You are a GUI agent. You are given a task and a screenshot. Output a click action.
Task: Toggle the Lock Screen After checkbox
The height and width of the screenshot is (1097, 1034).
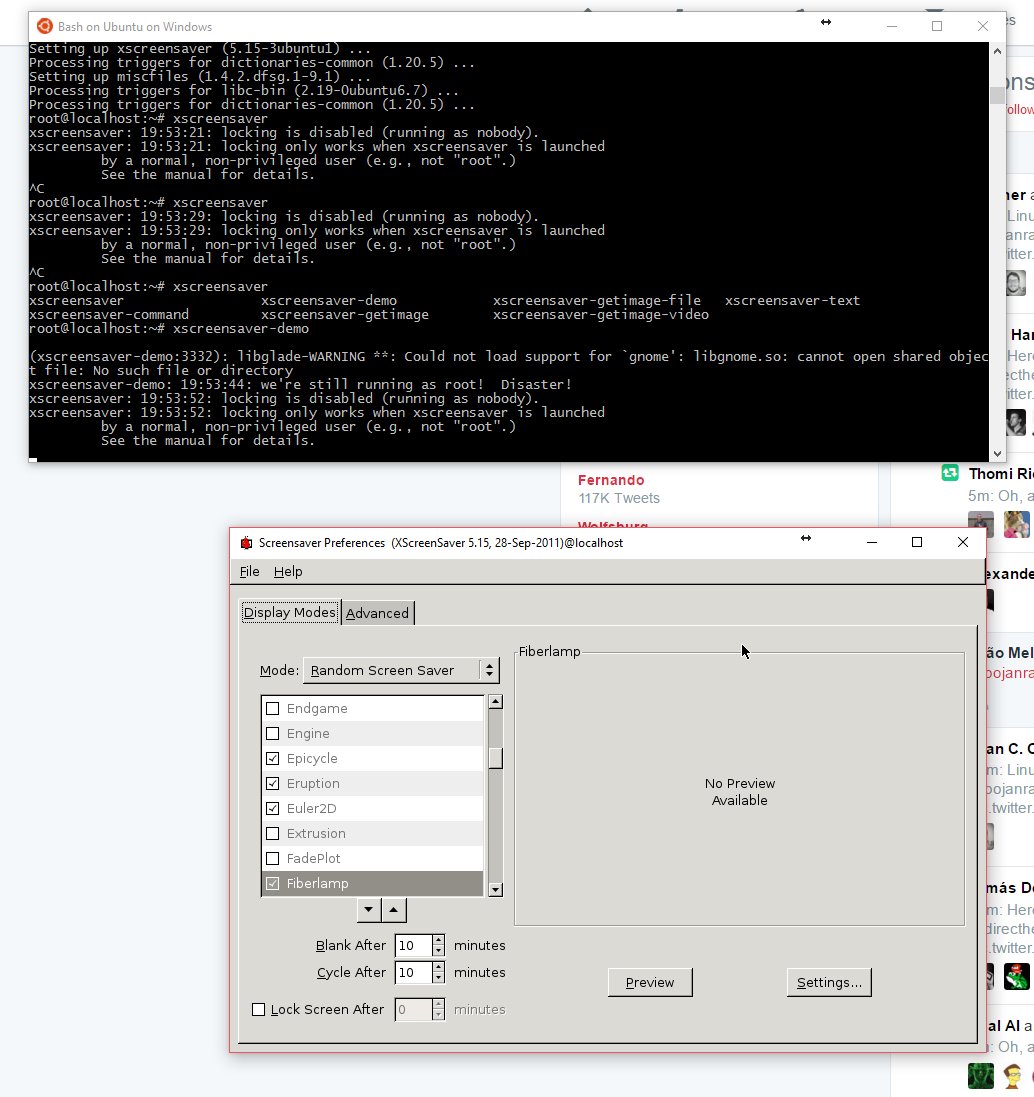pyautogui.click(x=258, y=1010)
